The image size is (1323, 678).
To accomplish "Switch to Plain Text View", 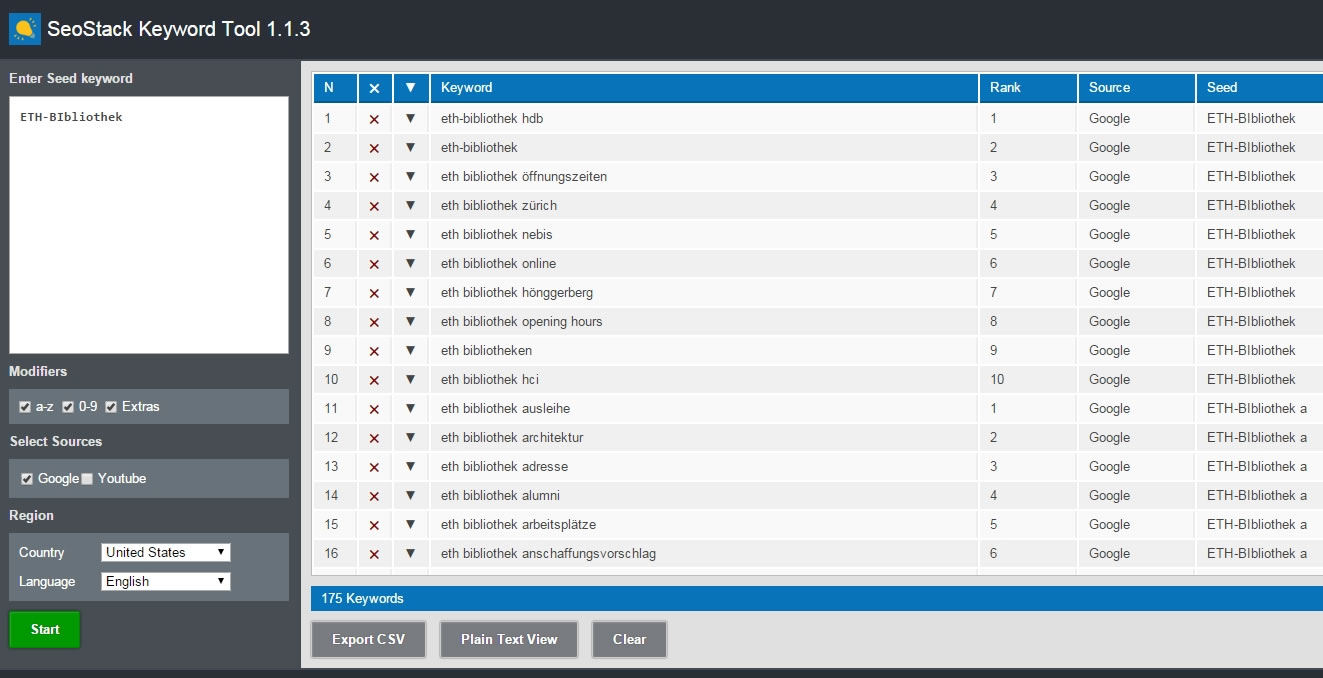I will 509,639.
